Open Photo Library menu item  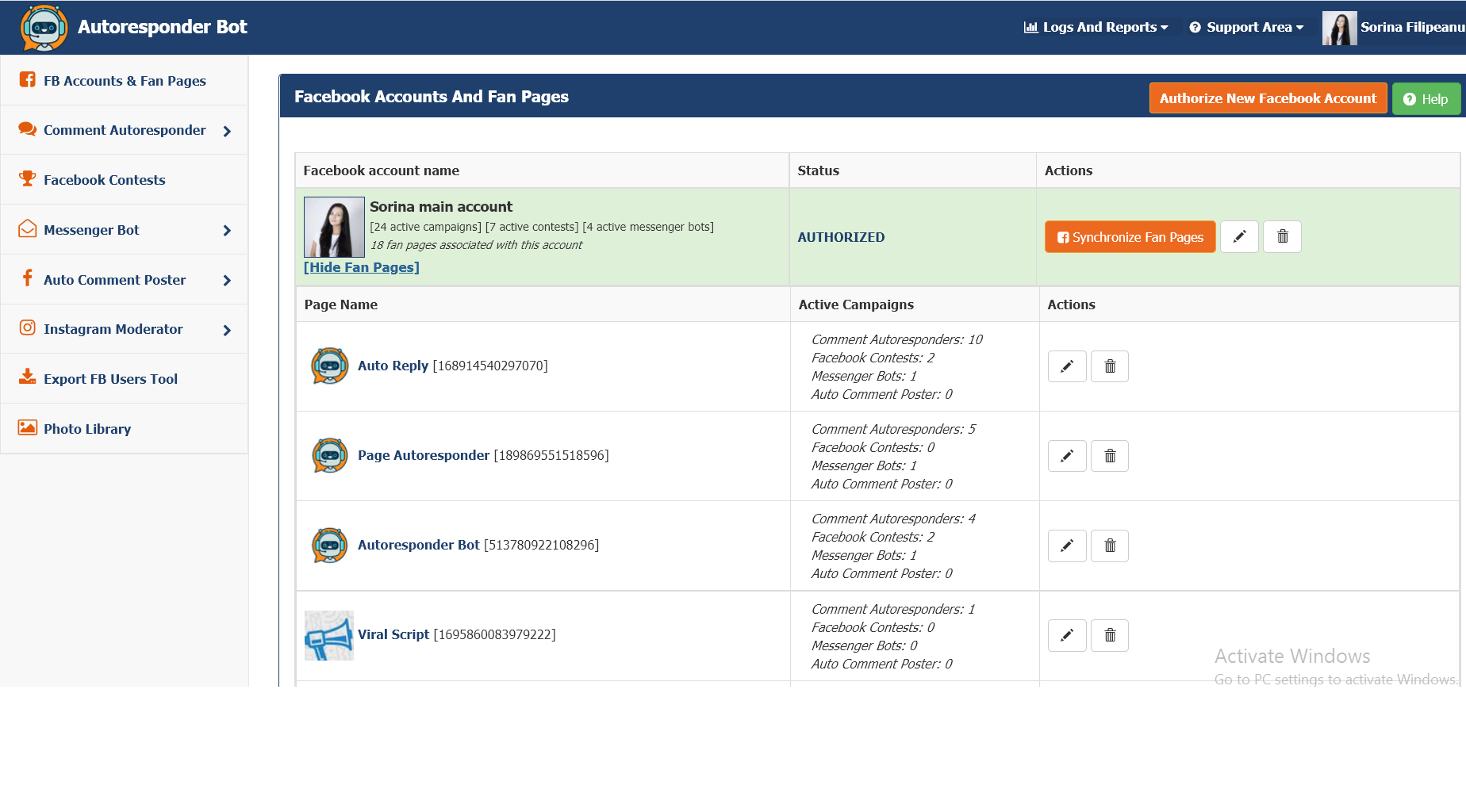(x=124, y=429)
